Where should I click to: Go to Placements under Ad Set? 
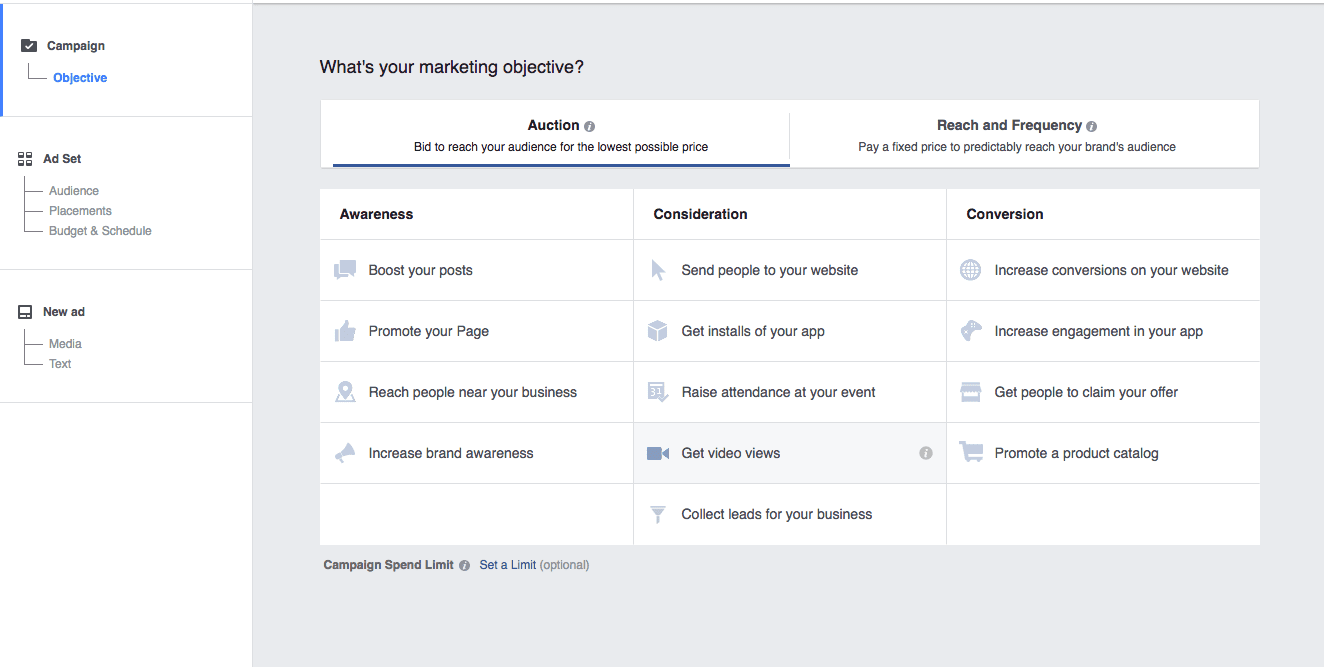[x=80, y=211]
